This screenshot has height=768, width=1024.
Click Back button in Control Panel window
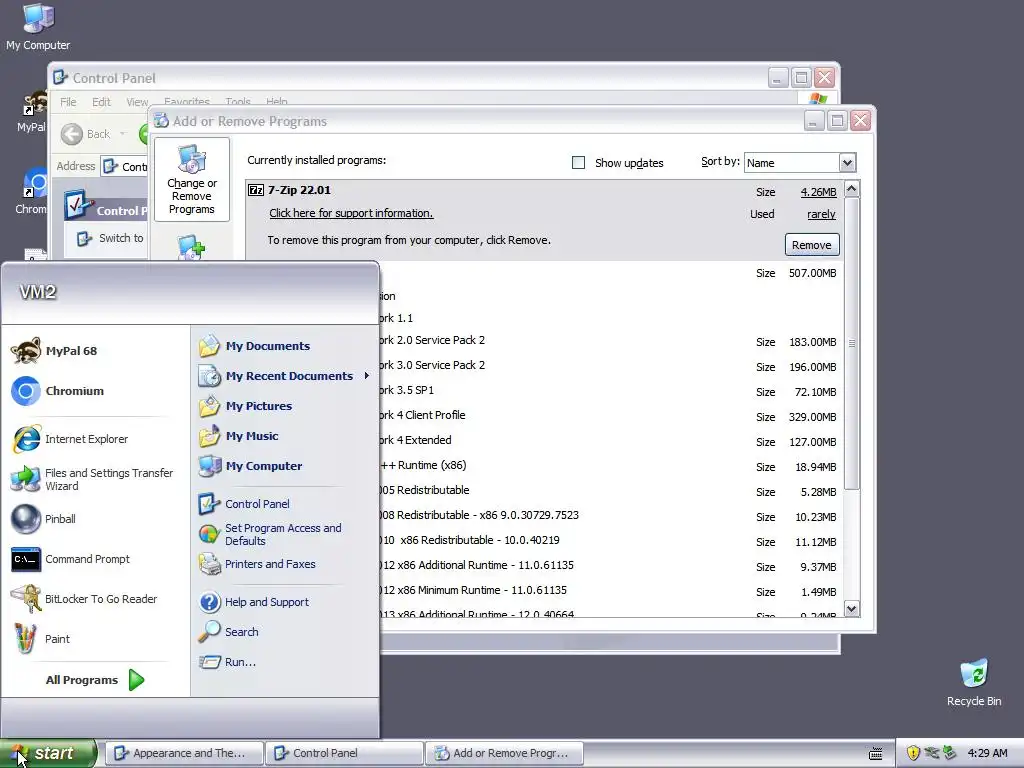(95, 134)
